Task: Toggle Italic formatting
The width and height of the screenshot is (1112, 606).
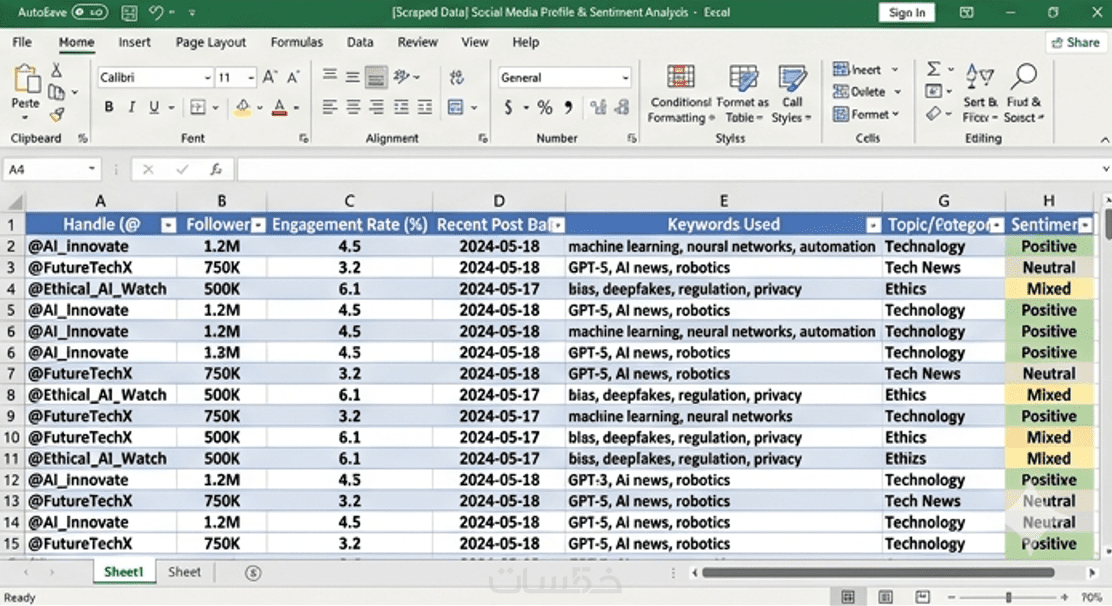Action: (x=131, y=107)
